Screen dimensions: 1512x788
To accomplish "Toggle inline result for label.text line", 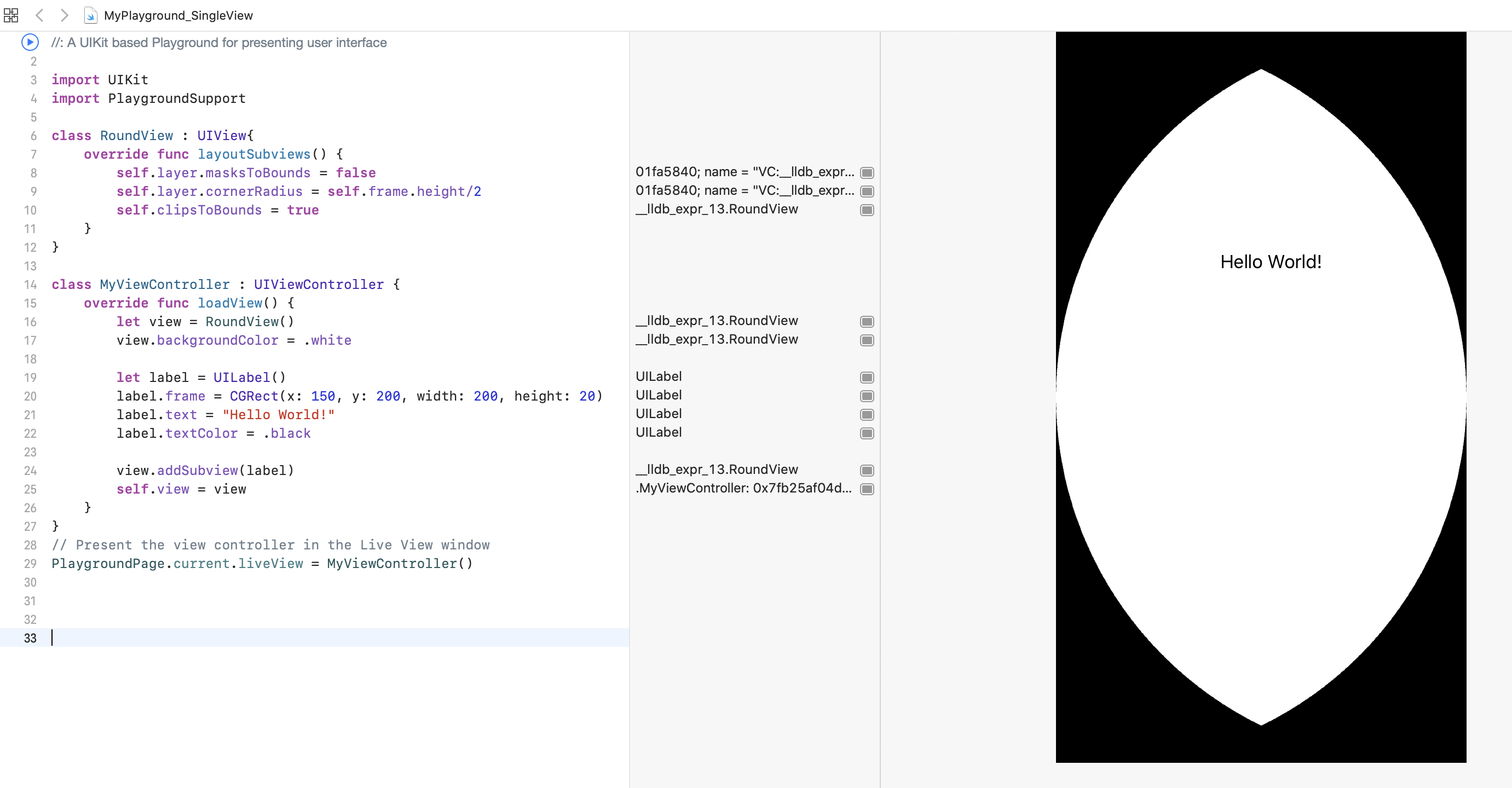I will pos(867,415).
